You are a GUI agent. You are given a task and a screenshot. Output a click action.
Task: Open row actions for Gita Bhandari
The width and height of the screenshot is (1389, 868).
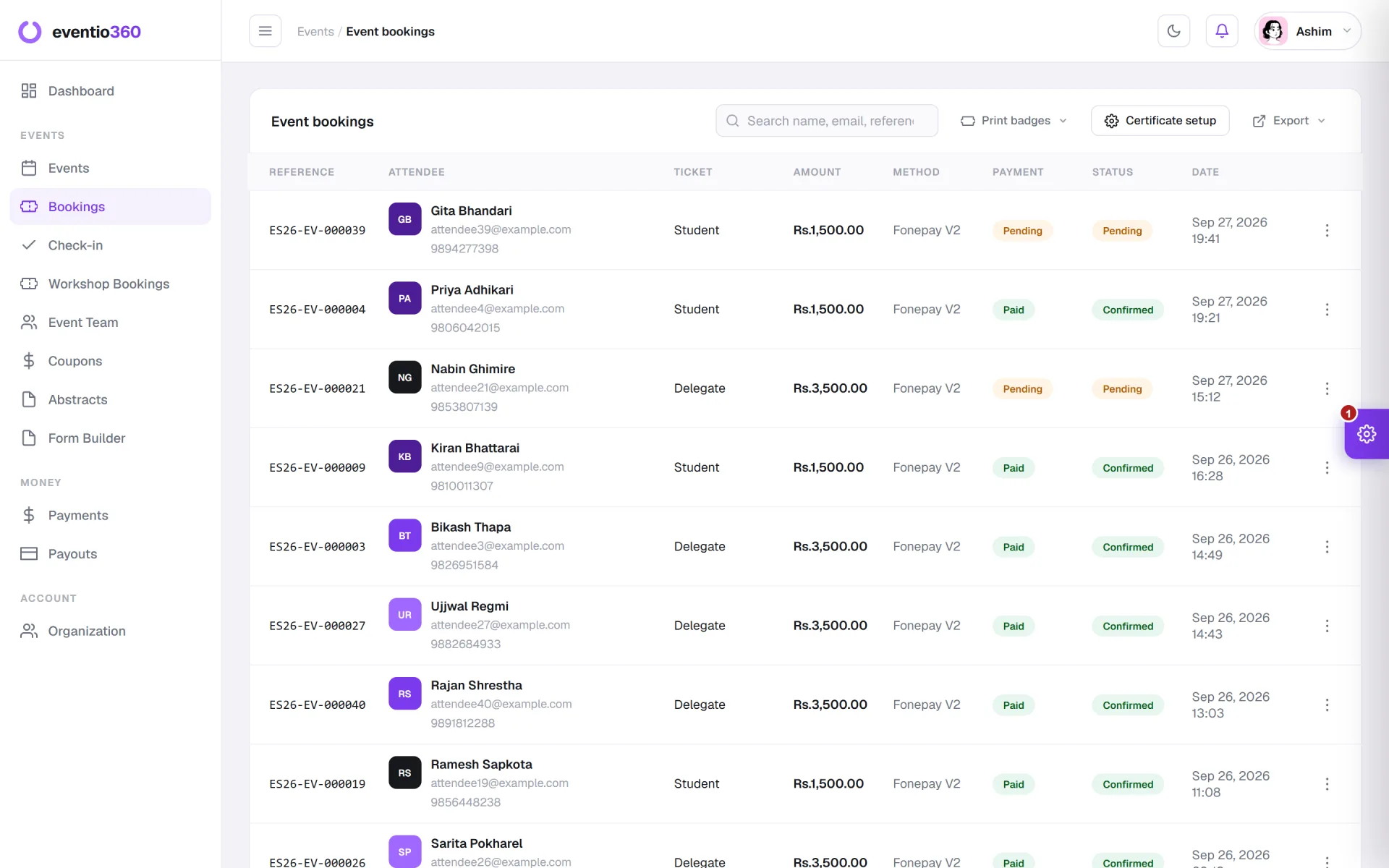(1327, 230)
